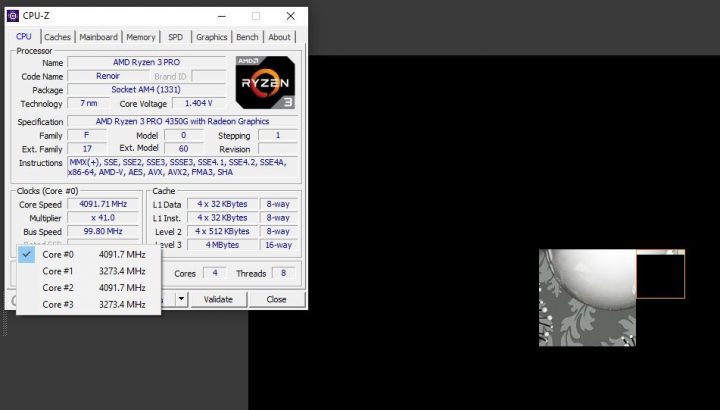
Task: Click the orange-outlined black render tile
Action: [x=660, y=274]
